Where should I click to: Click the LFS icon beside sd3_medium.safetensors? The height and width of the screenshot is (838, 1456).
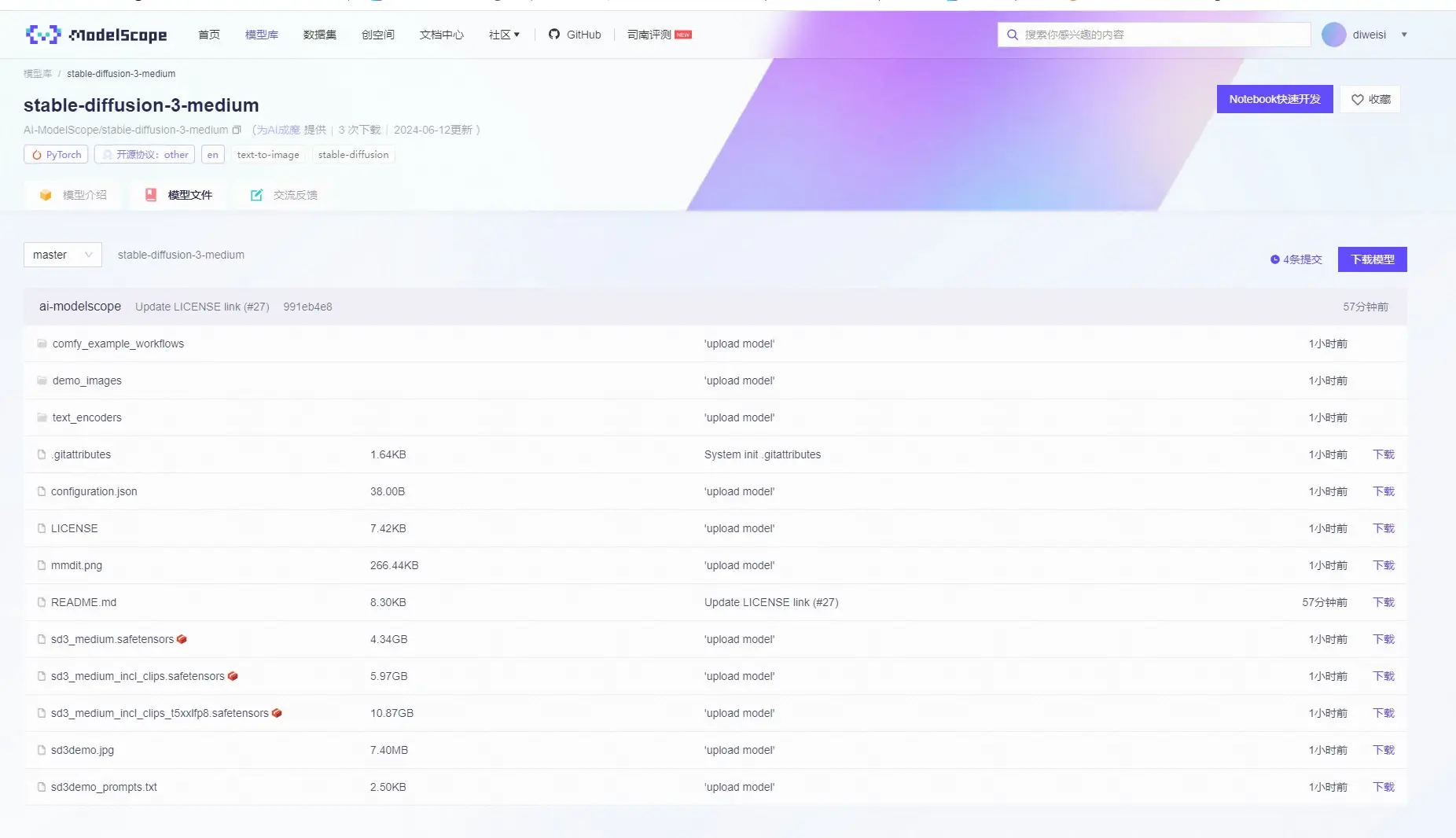click(182, 639)
